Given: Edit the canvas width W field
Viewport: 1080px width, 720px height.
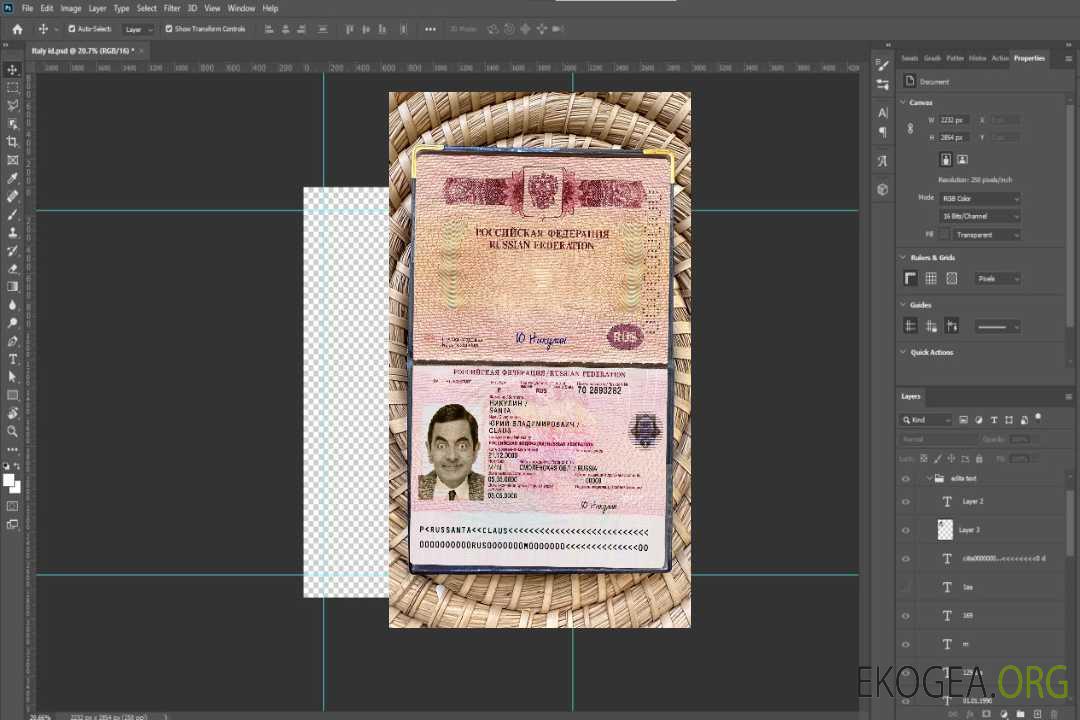Looking at the screenshot, I should pyautogui.click(x=955, y=120).
